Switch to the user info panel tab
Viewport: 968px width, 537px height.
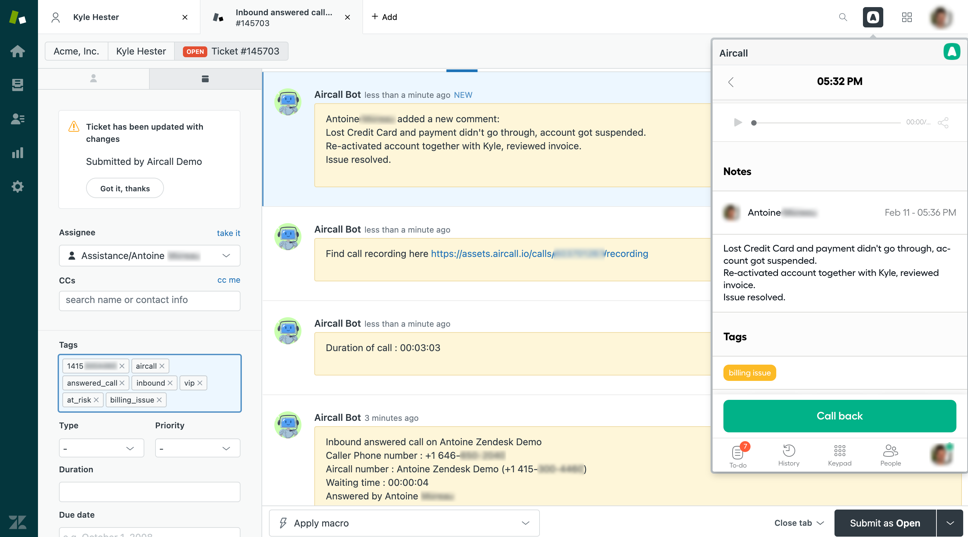tap(93, 79)
